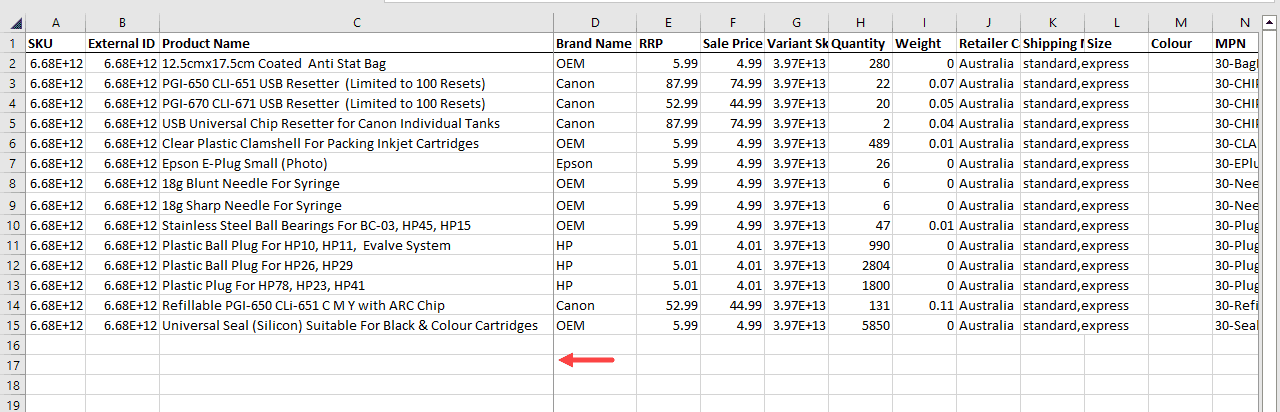Select column A header
This screenshot has height=412, width=1280.
click(x=55, y=22)
